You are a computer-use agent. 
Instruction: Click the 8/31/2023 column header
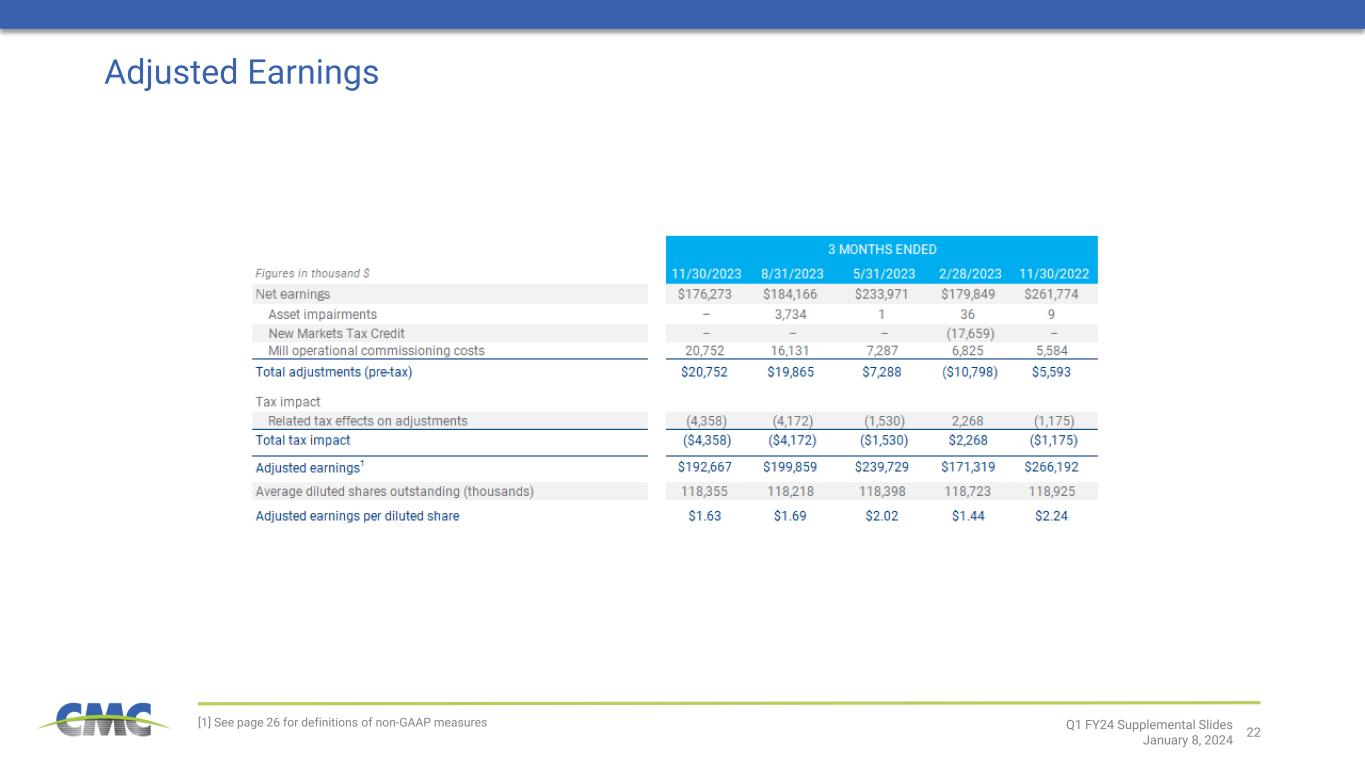792,274
